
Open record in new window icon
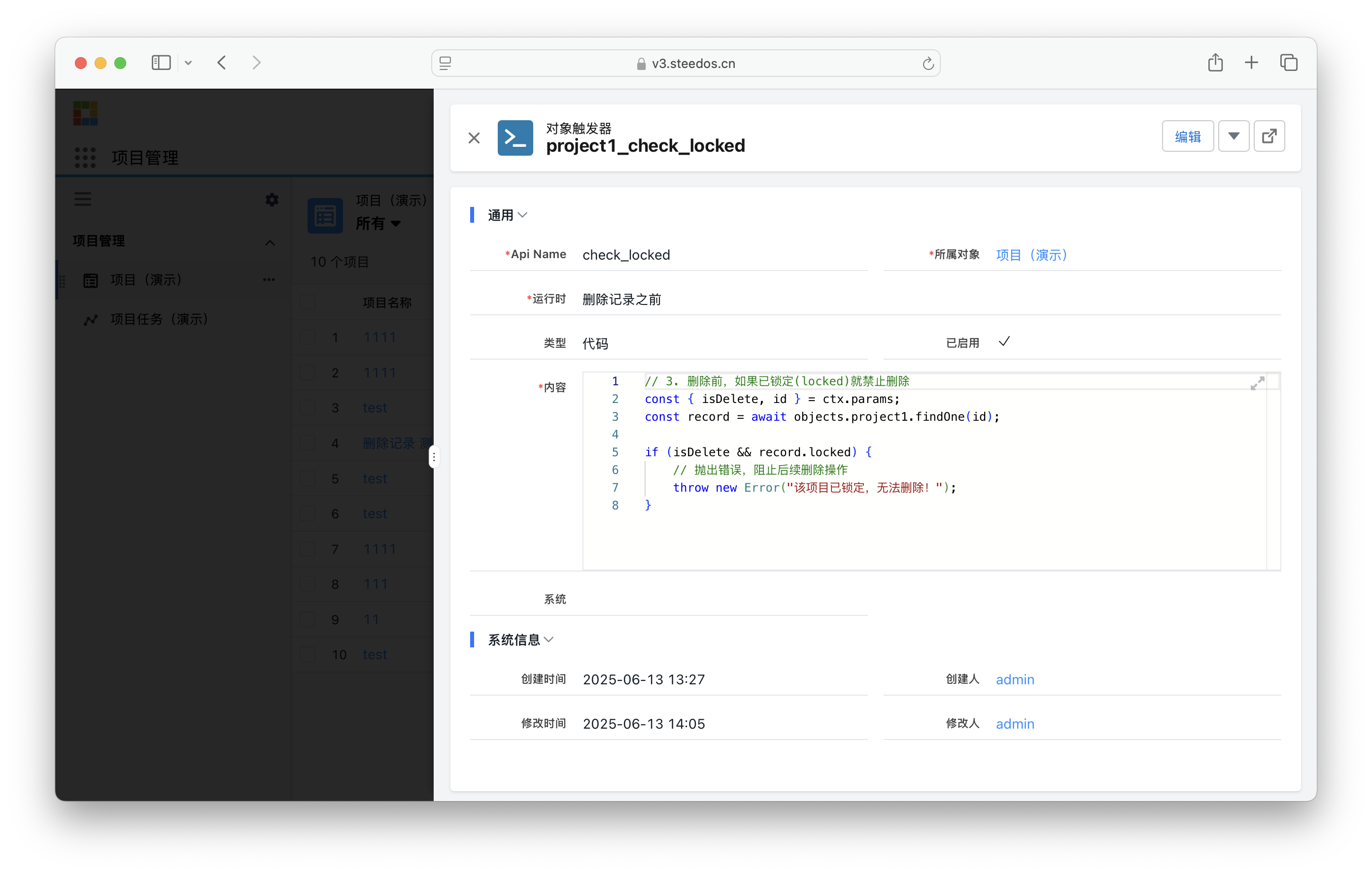(x=1269, y=136)
